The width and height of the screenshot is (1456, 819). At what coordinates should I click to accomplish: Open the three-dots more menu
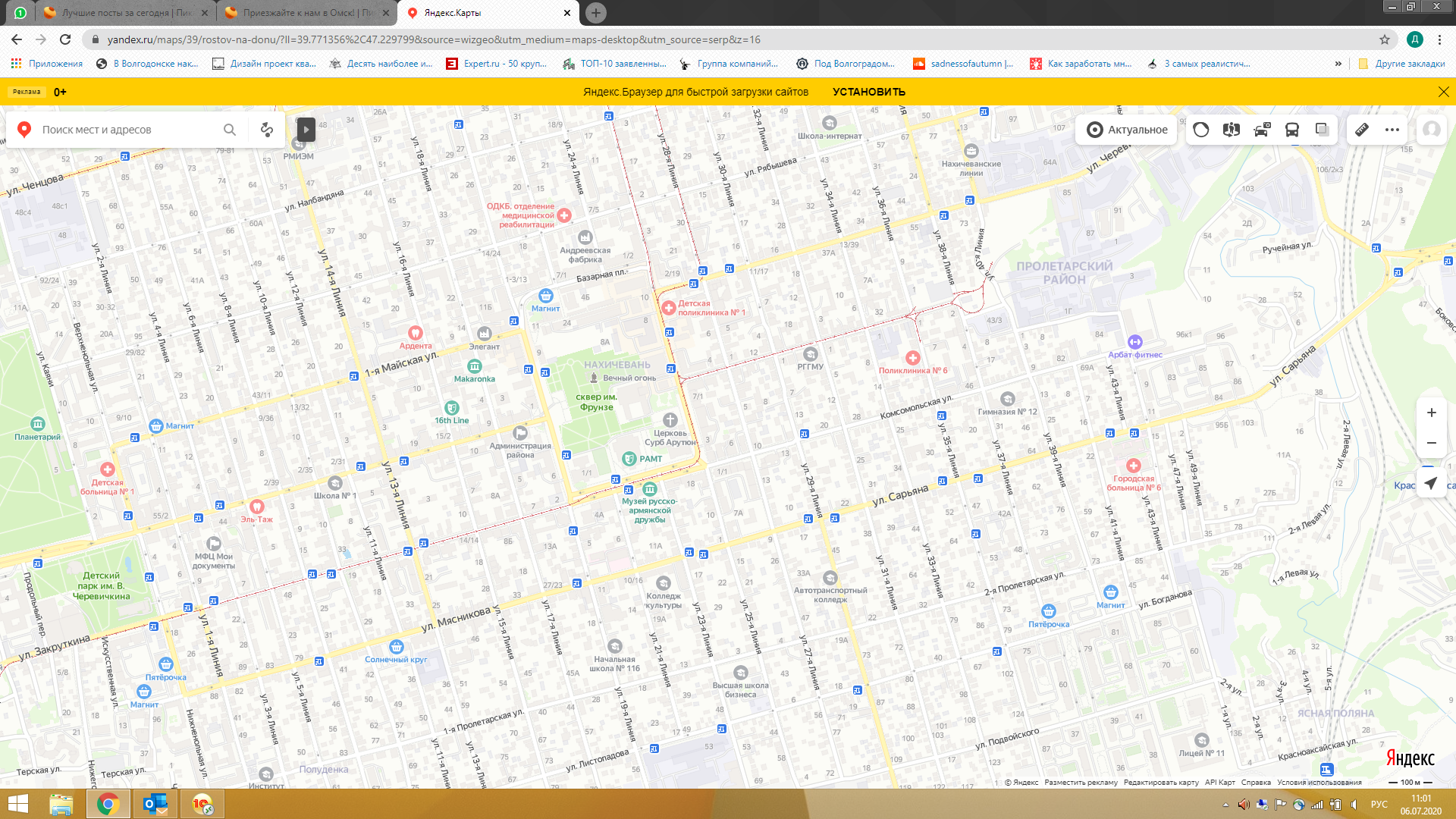[x=1392, y=130]
